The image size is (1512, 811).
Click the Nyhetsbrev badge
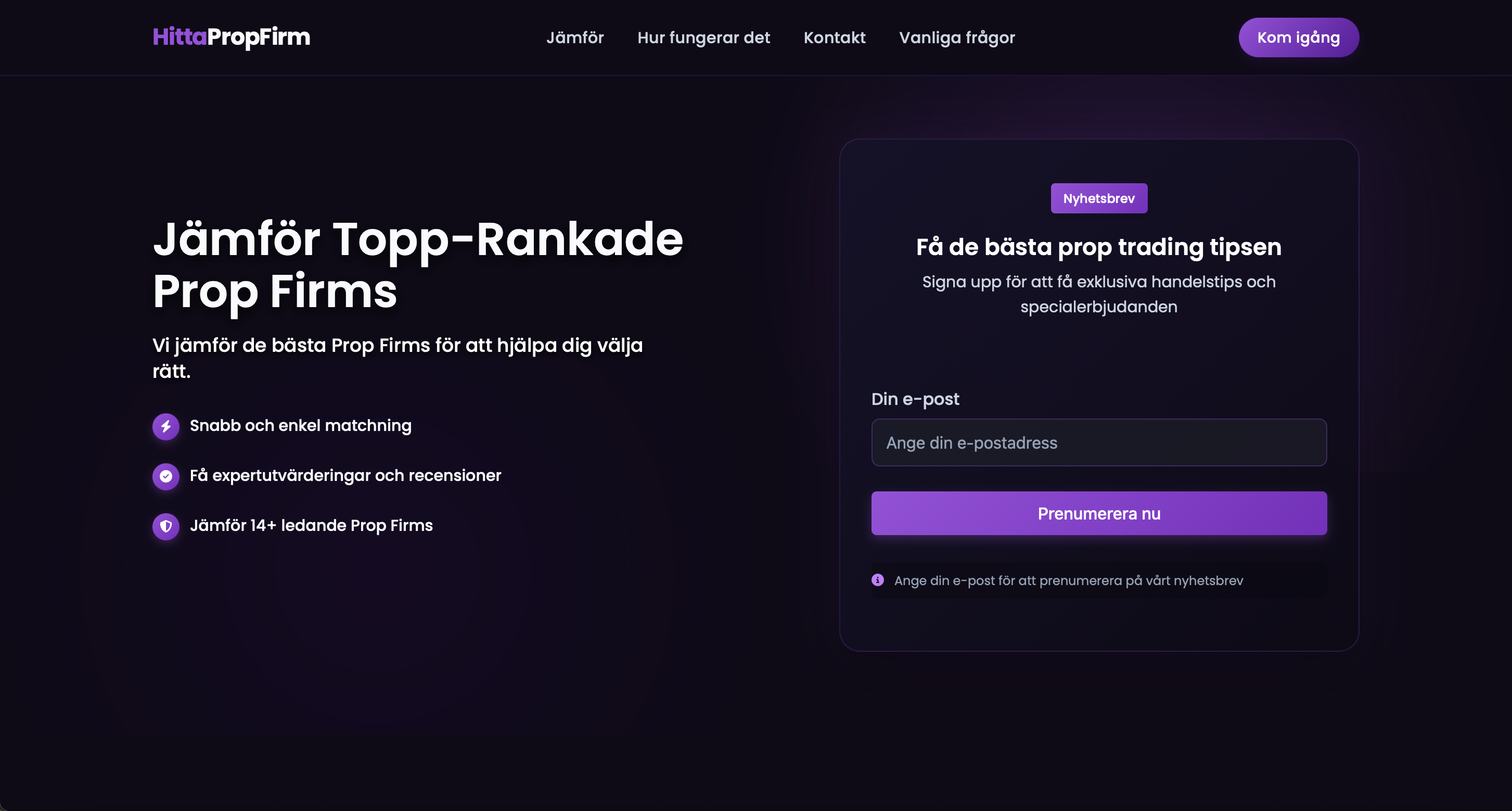(1099, 198)
